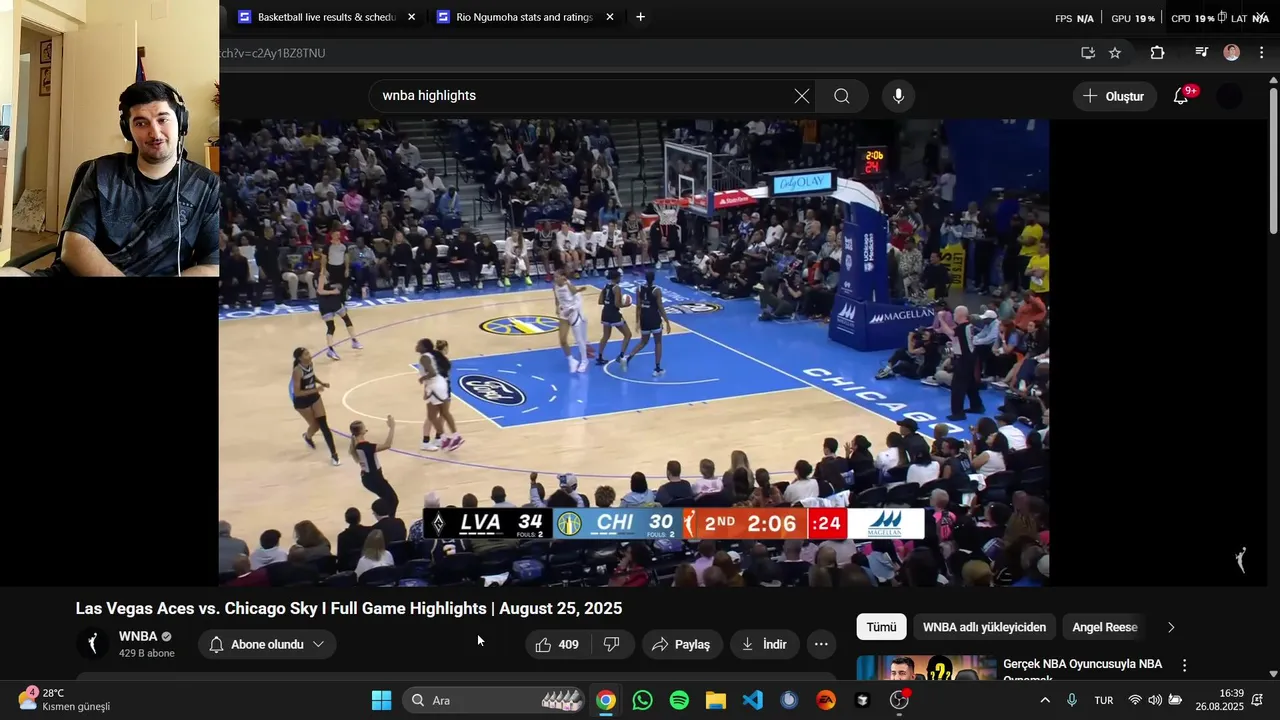1280x720 pixels.
Task: Open File Explorer from taskbar
Action: [716, 700]
